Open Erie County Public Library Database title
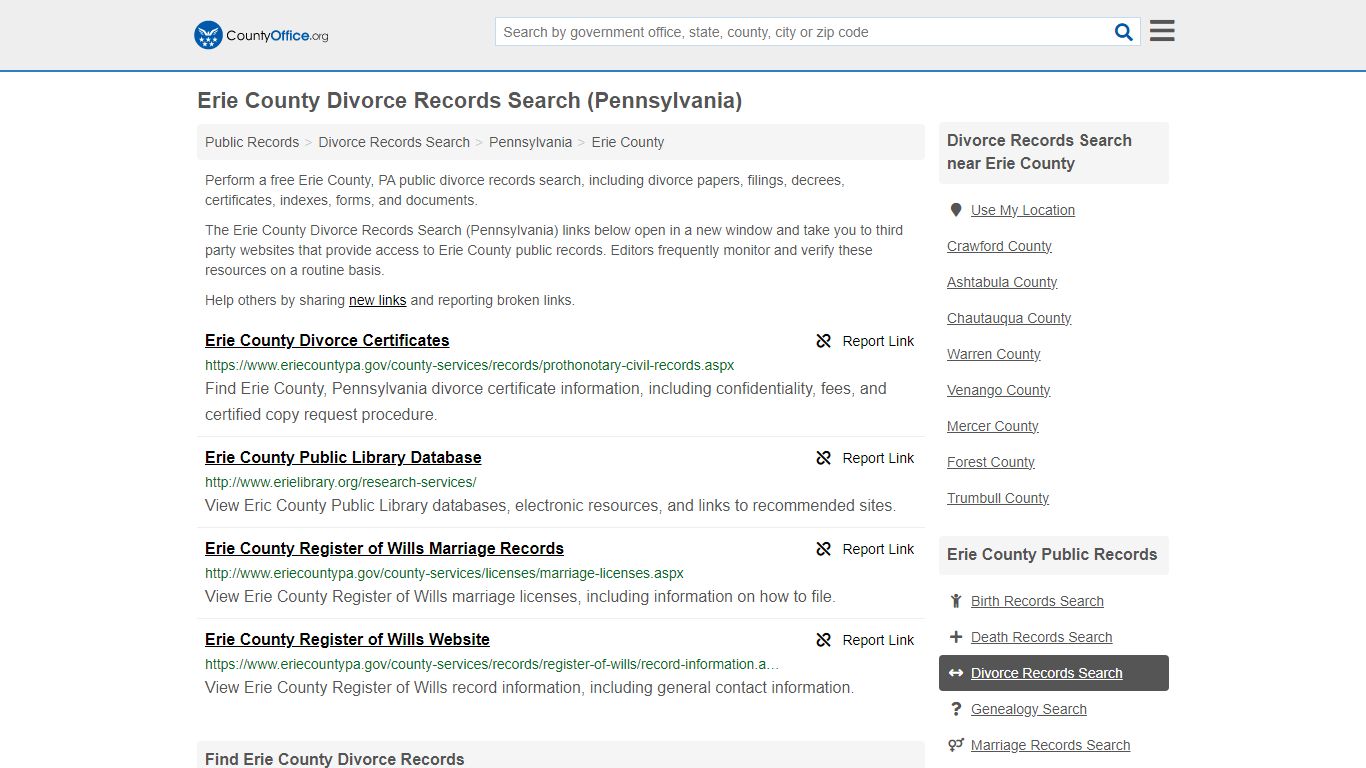The width and height of the screenshot is (1366, 768). click(x=343, y=457)
